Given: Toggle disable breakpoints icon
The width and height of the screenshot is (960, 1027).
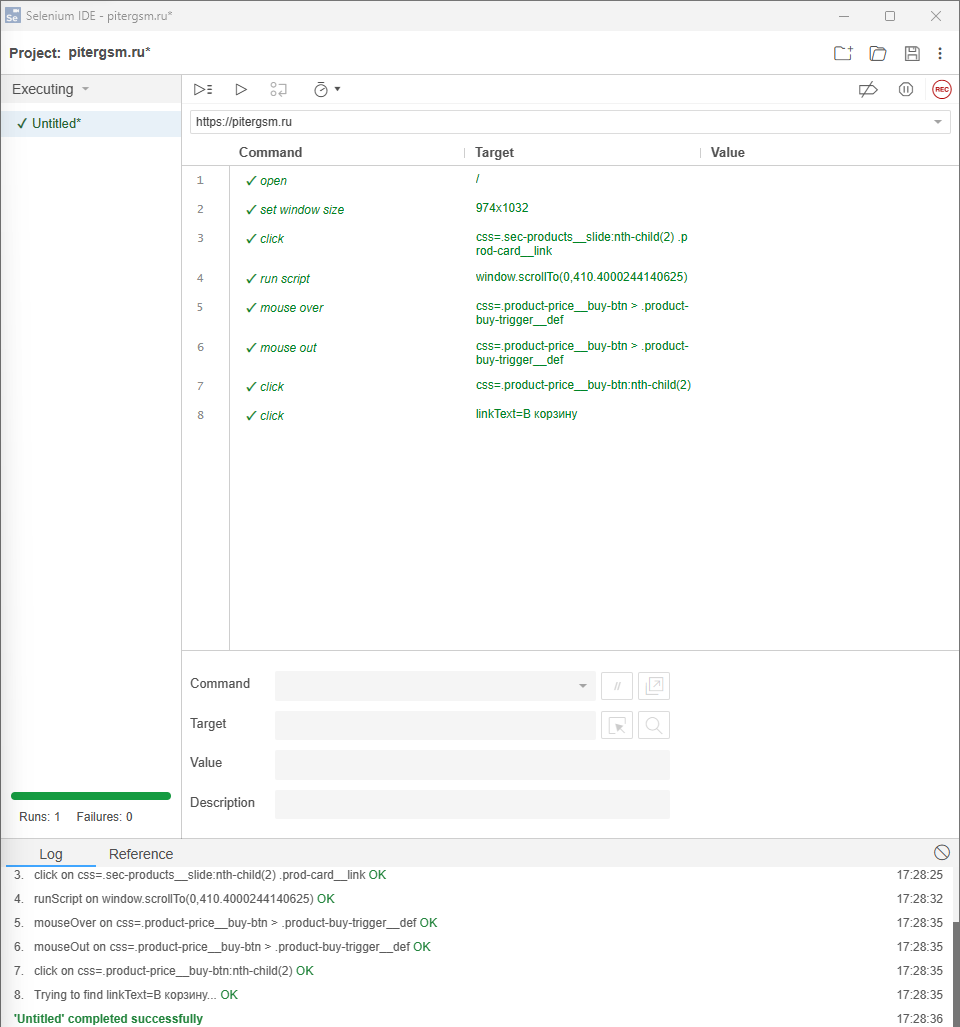Looking at the screenshot, I should pyautogui.click(x=868, y=89).
